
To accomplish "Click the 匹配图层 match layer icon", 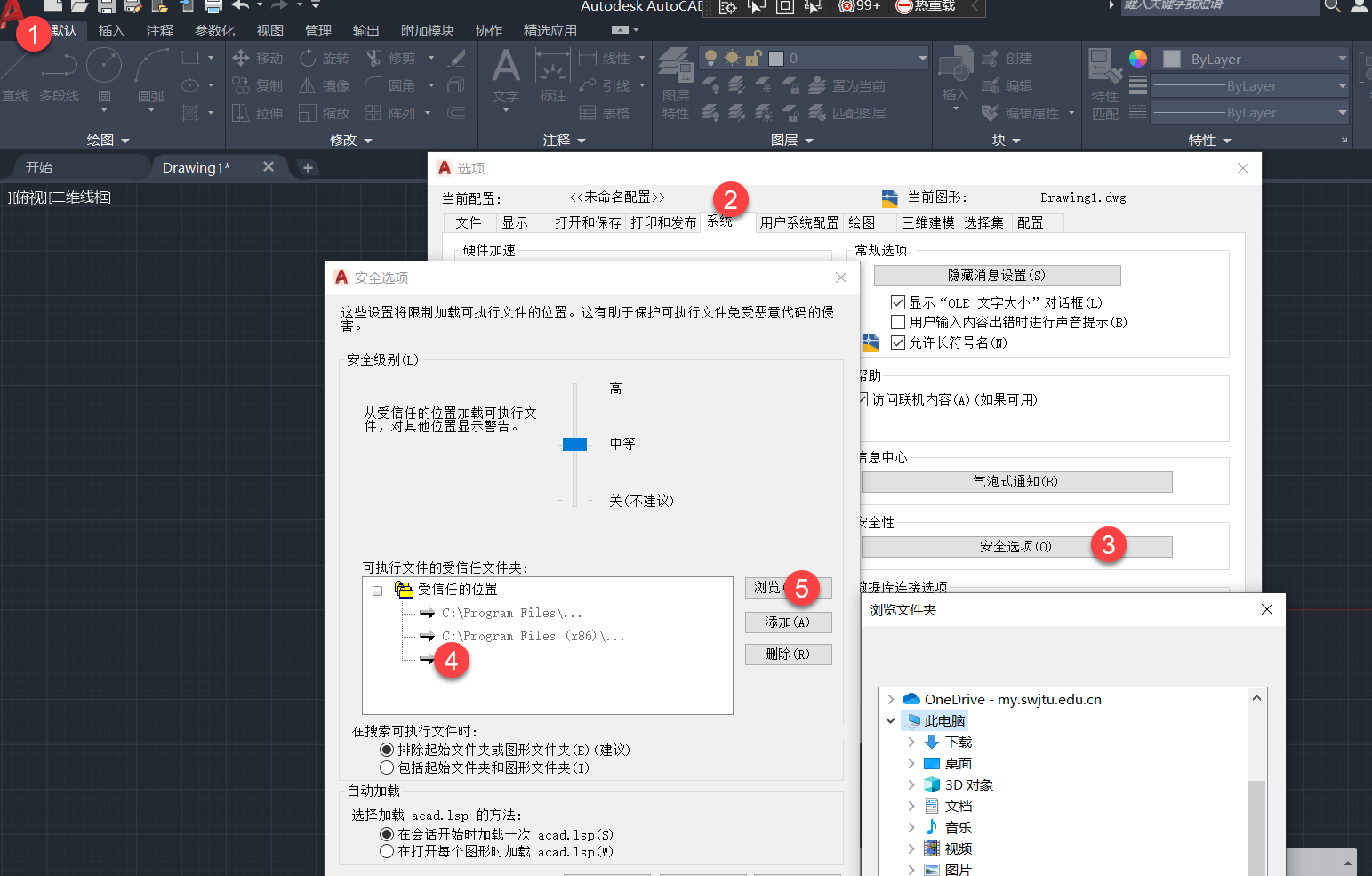I will click(846, 114).
